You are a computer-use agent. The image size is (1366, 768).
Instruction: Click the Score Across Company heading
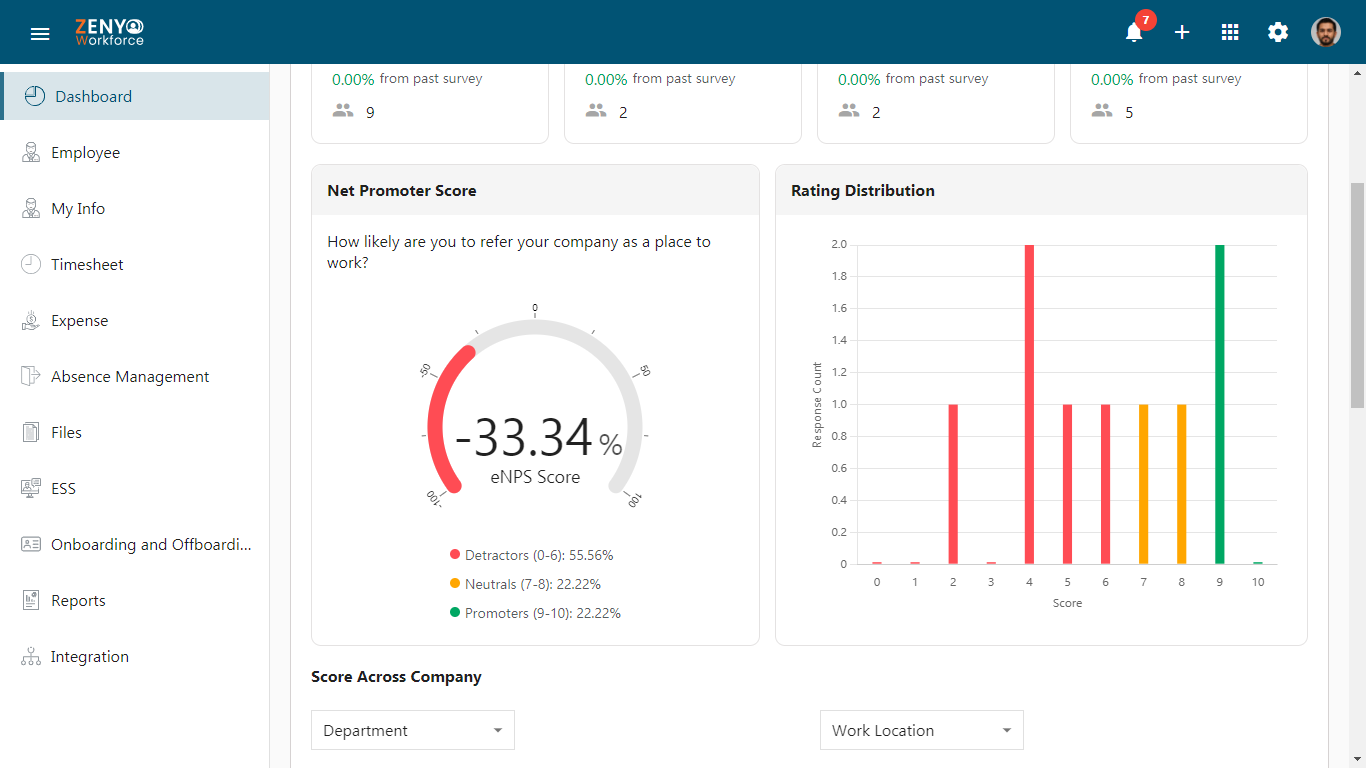[396, 677]
